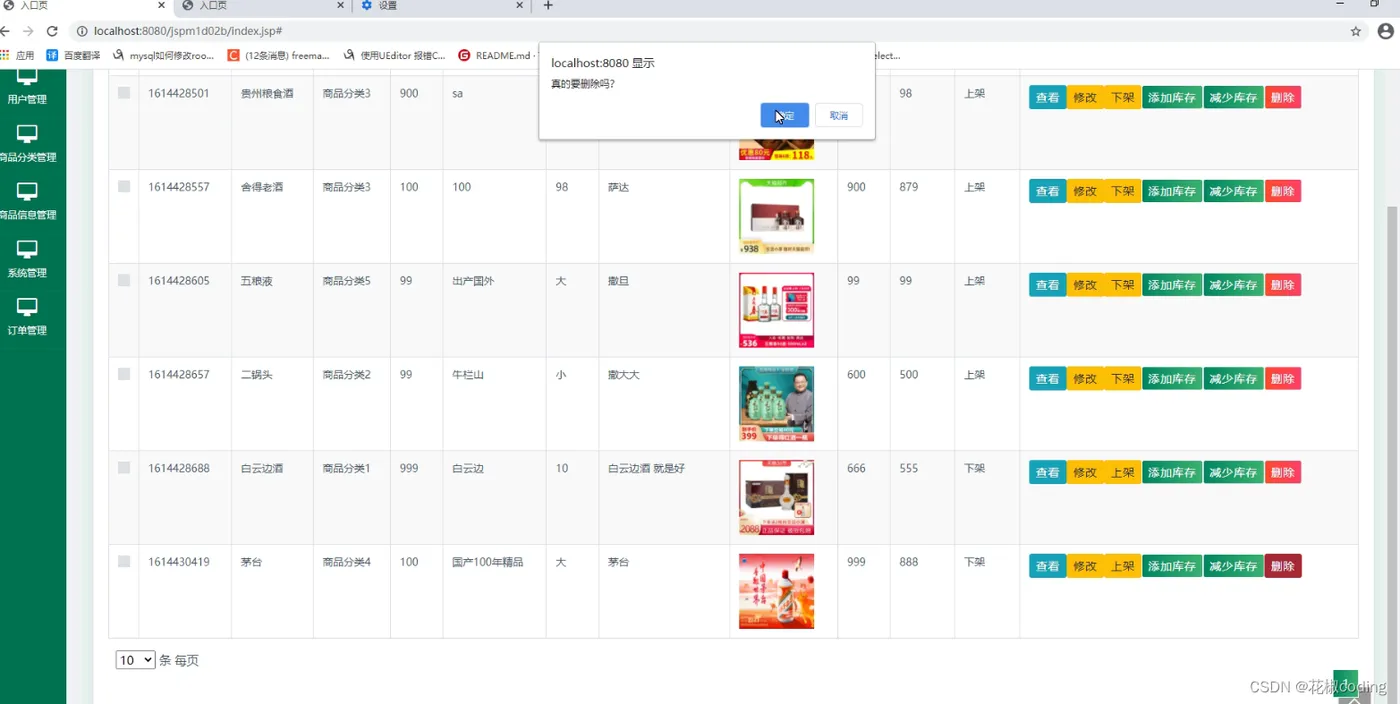Cancel deletion in the alert dialog
This screenshot has width=1400, height=704.
pos(838,115)
